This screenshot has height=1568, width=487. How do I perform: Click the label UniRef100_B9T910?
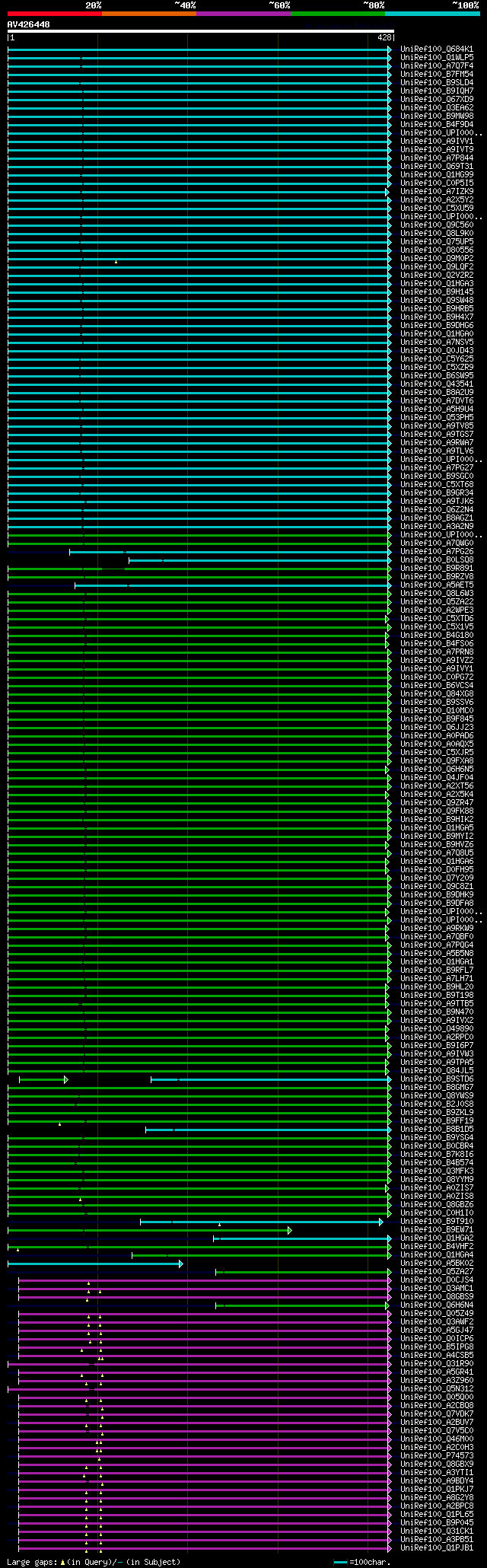click(x=437, y=1221)
